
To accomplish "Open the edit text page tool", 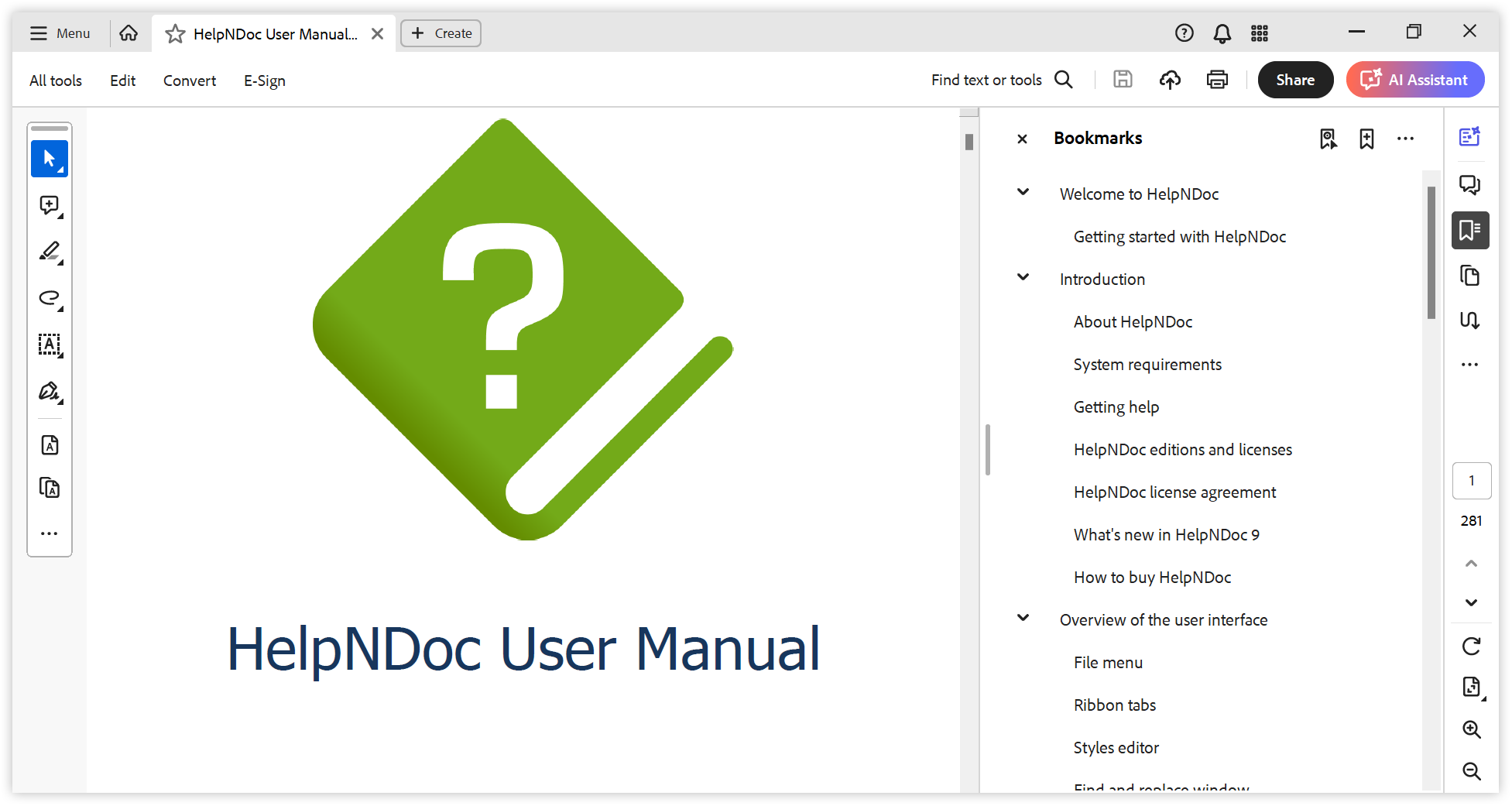I will pyautogui.click(x=50, y=445).
